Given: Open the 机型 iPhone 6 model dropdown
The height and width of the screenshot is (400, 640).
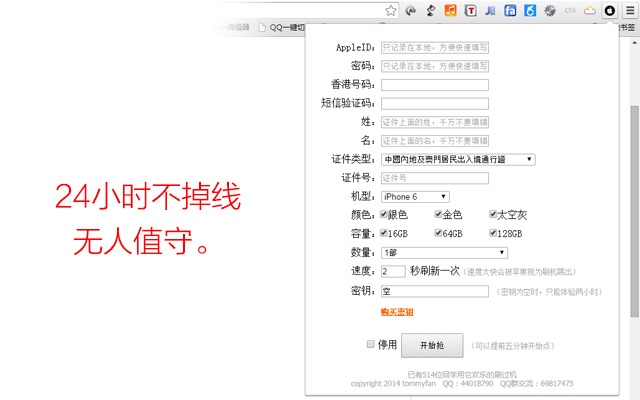Looking at the screenshot, I should pyautogui.click(x=415, y=197).
